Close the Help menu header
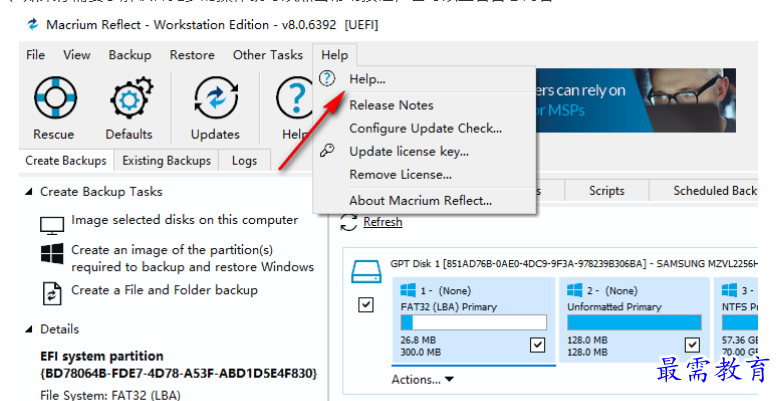This screenshot has height=401, width=778. (334, 55)
